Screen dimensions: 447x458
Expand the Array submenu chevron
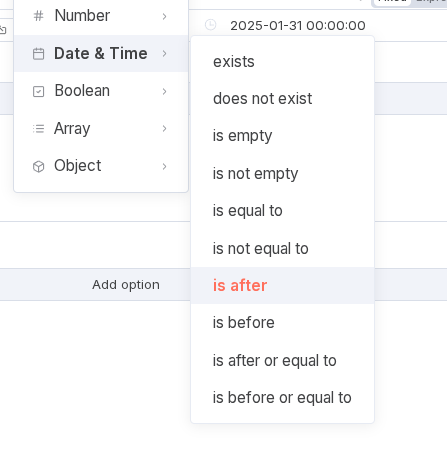[164, 129]
